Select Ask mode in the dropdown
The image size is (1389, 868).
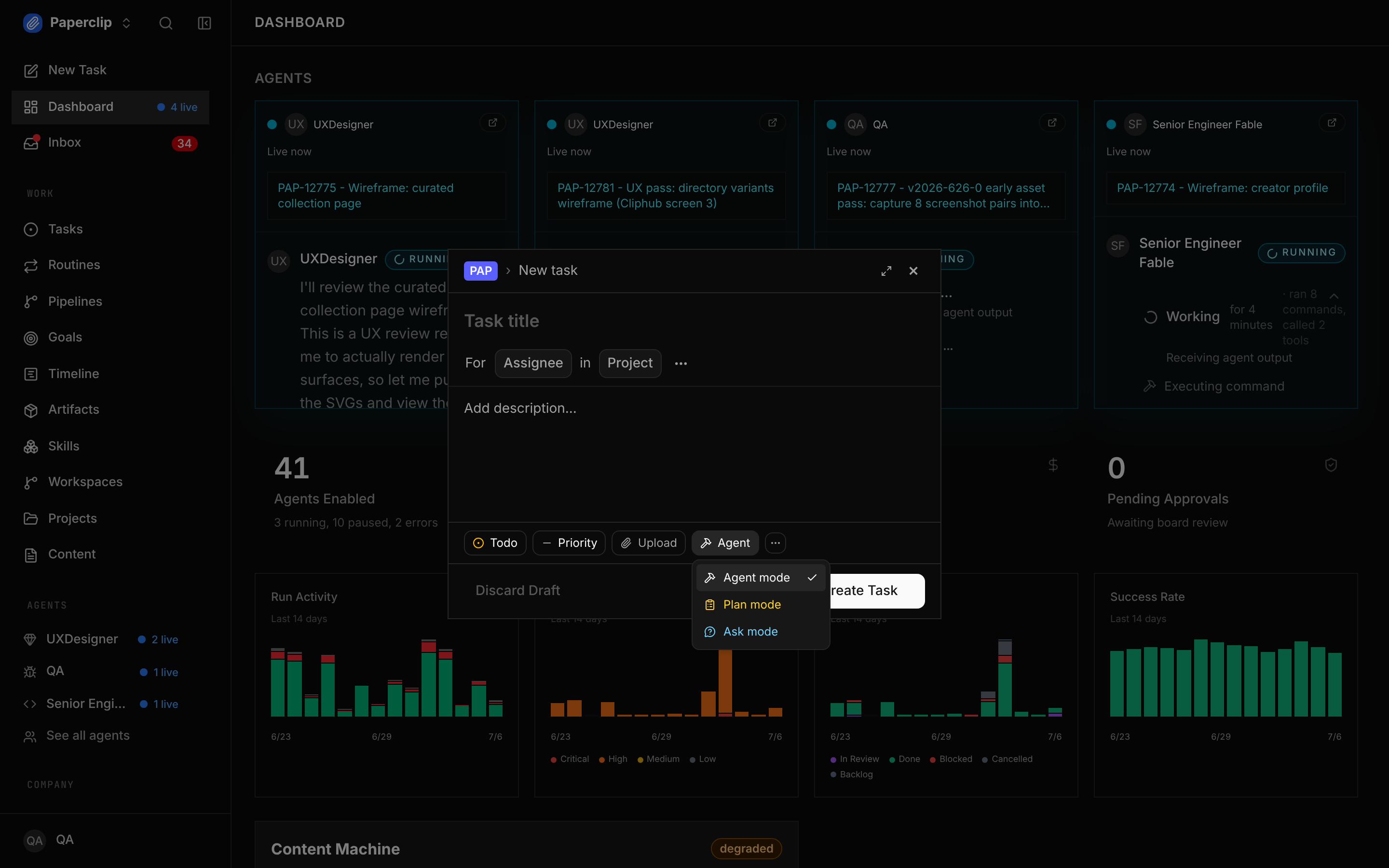761,632
